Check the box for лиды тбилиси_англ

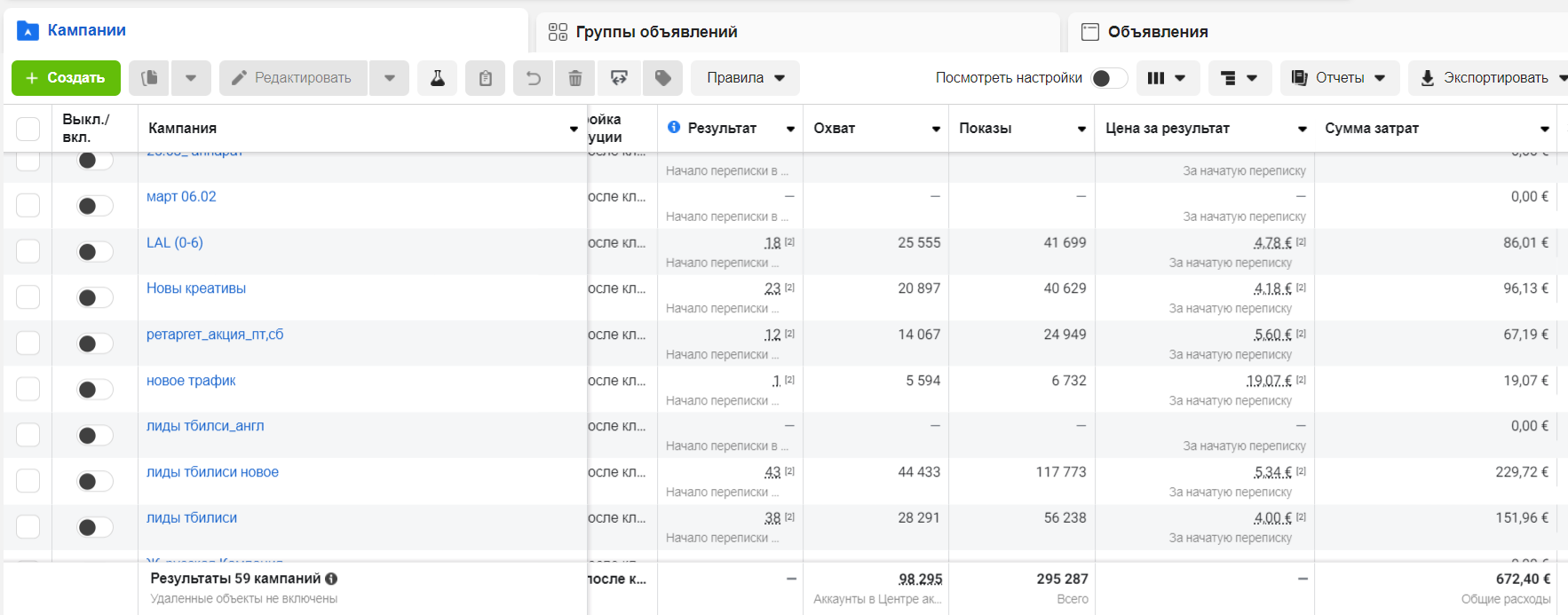28,435
